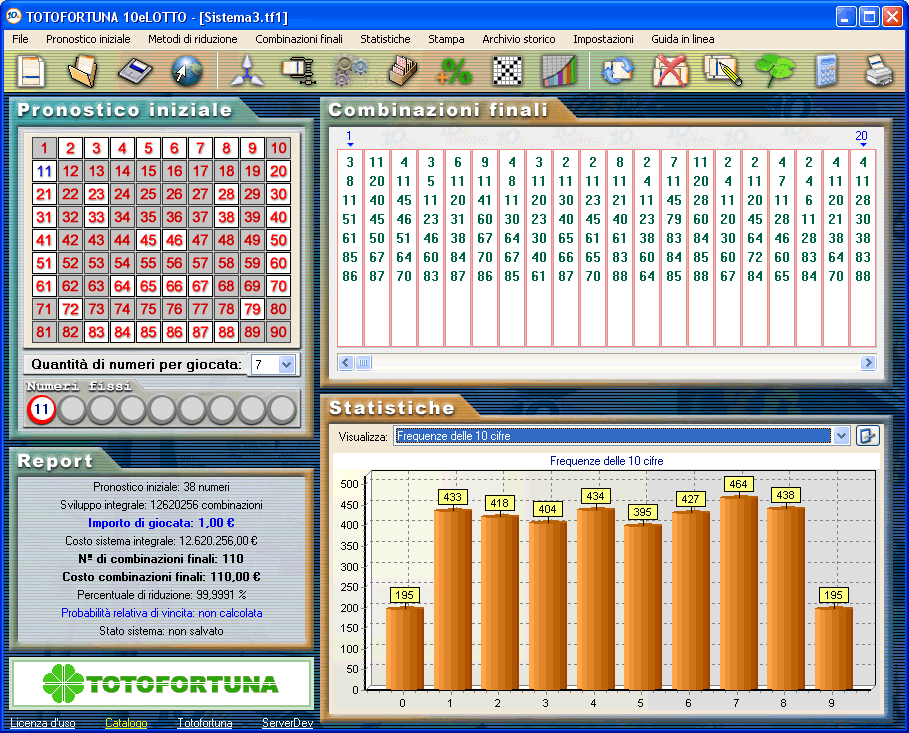
Task: Open the Impostazioni menu
Action: point(603,39)
